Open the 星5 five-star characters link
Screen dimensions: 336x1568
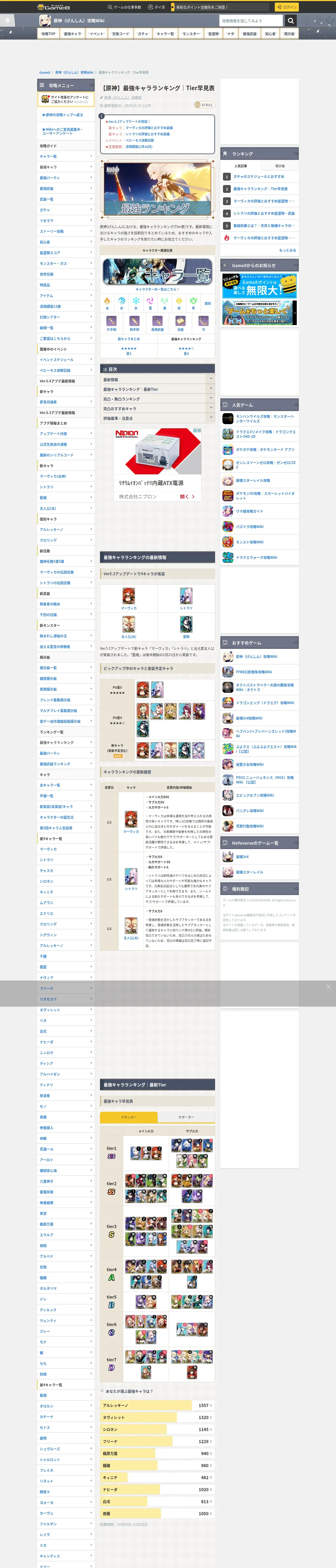click(129, 351)
